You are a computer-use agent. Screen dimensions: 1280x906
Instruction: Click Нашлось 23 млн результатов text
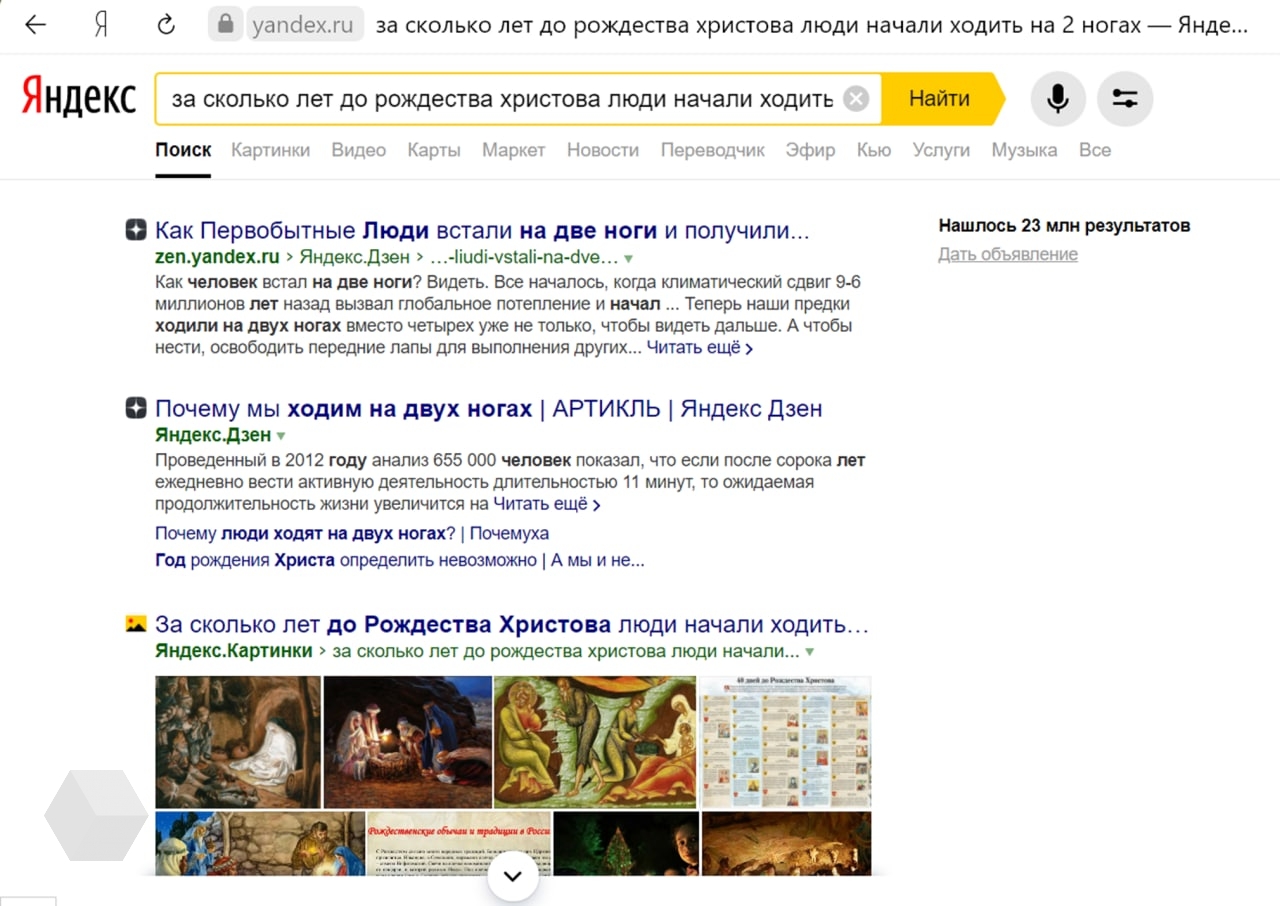1064,225
